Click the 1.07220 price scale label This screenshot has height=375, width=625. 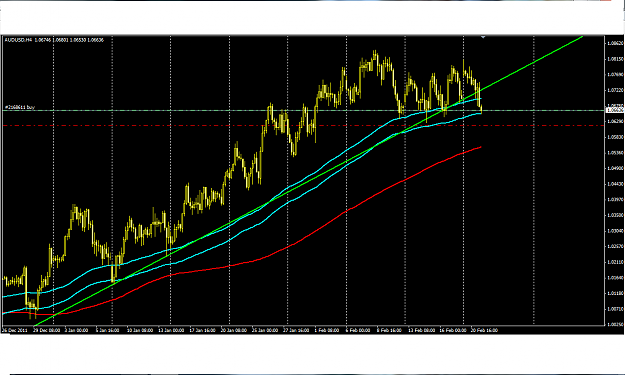[x=614, y=90]
